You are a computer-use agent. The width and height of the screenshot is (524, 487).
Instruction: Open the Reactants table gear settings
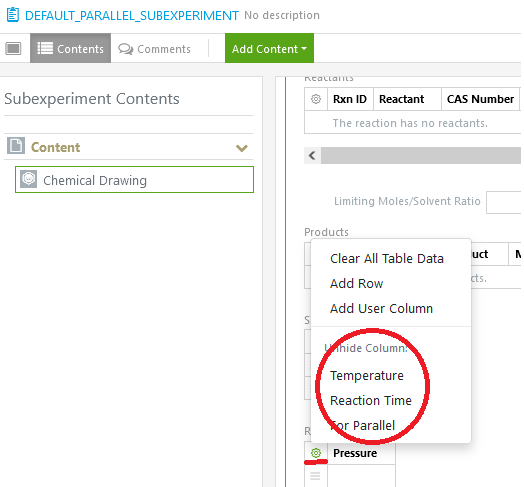(316, 99)
